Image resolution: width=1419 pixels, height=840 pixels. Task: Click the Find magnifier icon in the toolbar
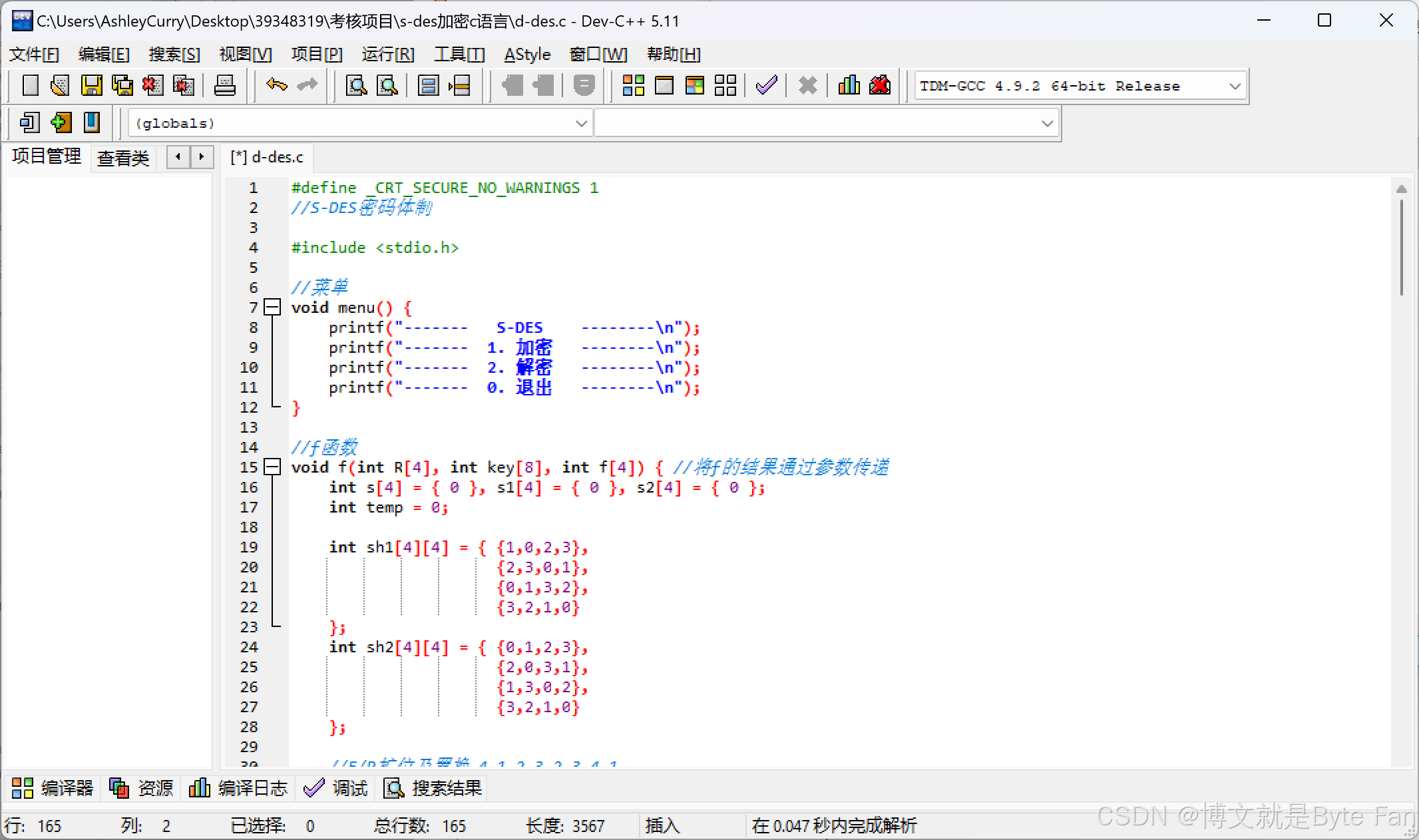357,85
